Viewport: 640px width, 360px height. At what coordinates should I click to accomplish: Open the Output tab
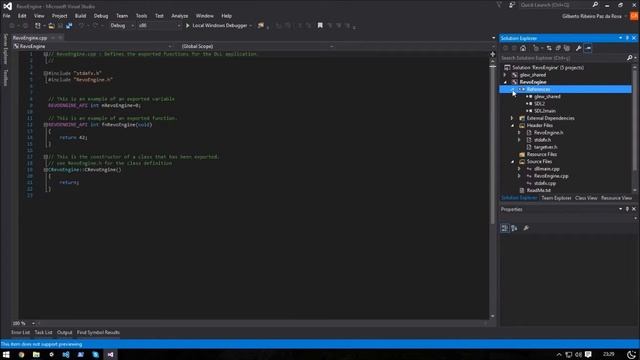pos(64,332)
